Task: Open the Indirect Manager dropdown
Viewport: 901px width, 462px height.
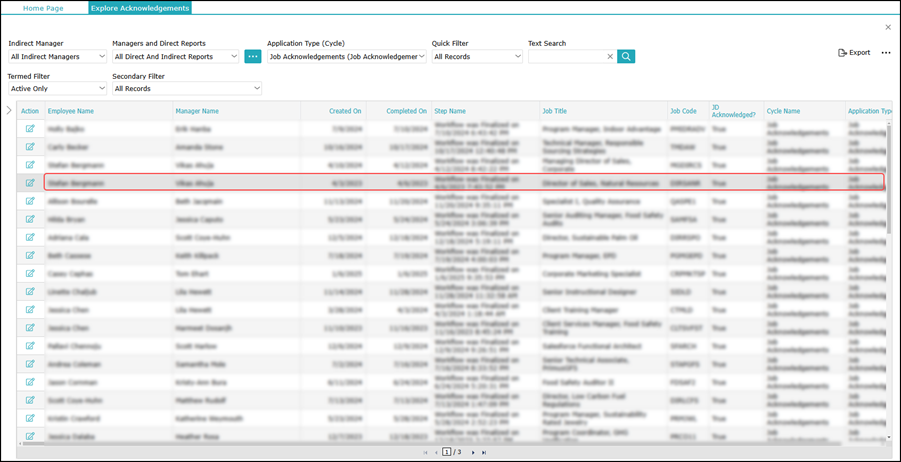Action: [57, 57]
